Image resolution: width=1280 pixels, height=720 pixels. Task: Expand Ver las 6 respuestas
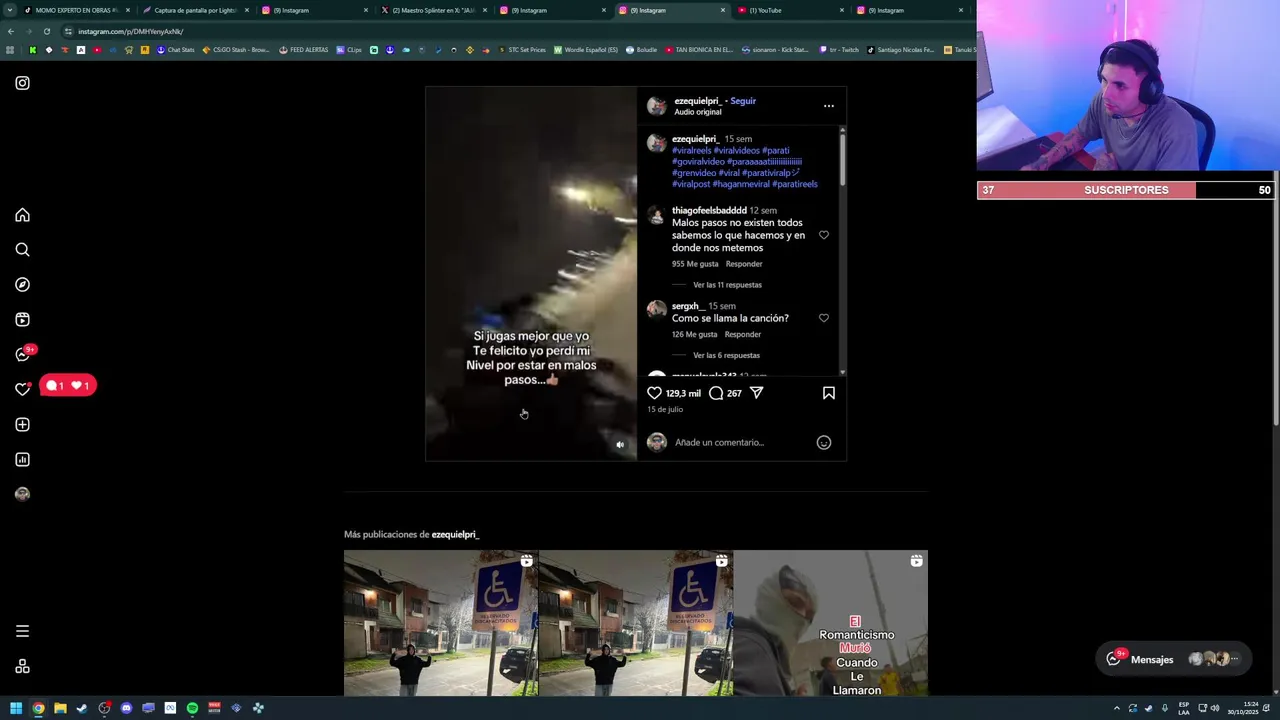click(726, 355)
